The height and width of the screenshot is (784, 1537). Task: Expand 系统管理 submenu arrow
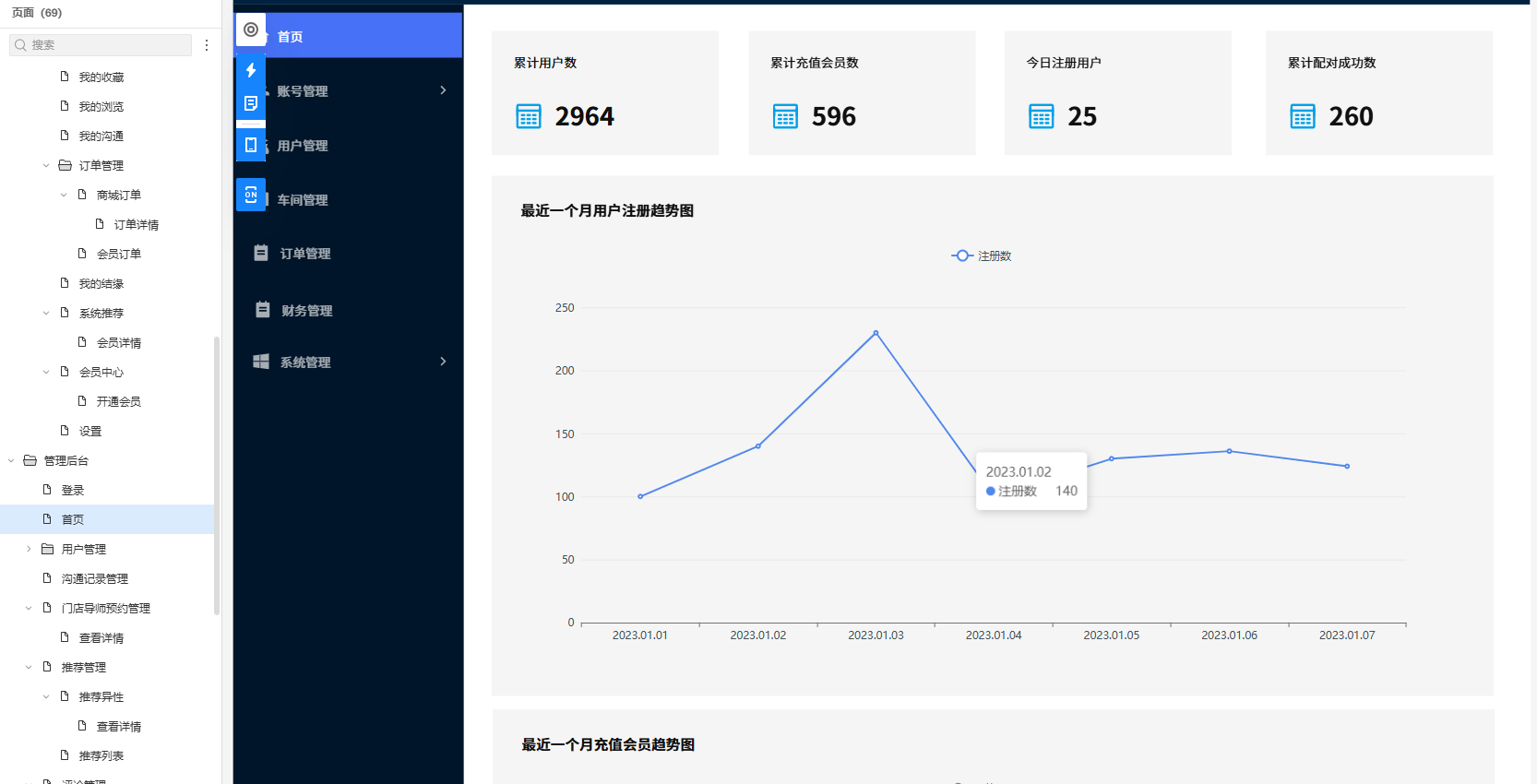coord(443,362)
